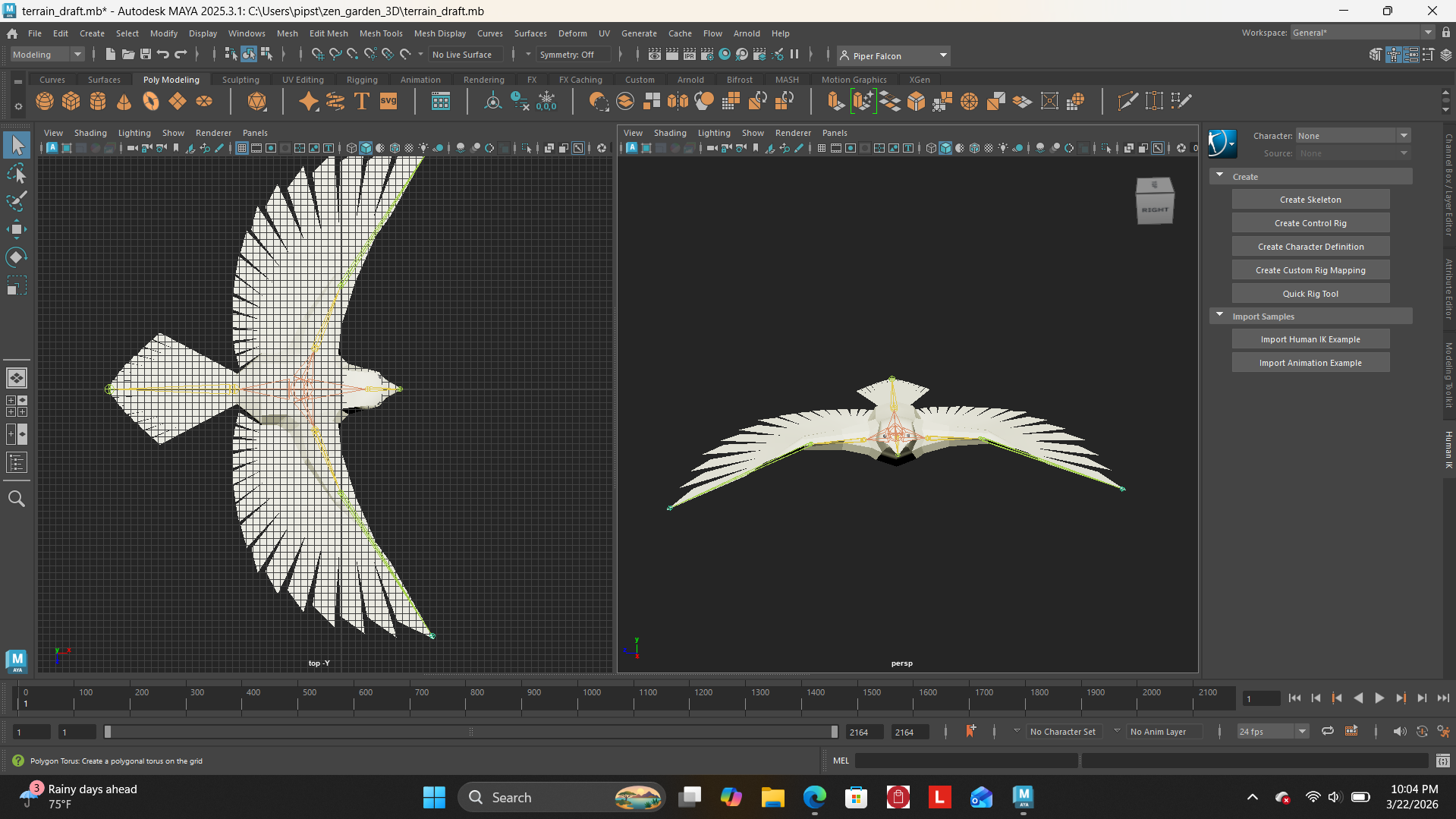Open the Arnold menu in the menu bar
This screenshot has height=819, width=1456.
tap(747, 33)
